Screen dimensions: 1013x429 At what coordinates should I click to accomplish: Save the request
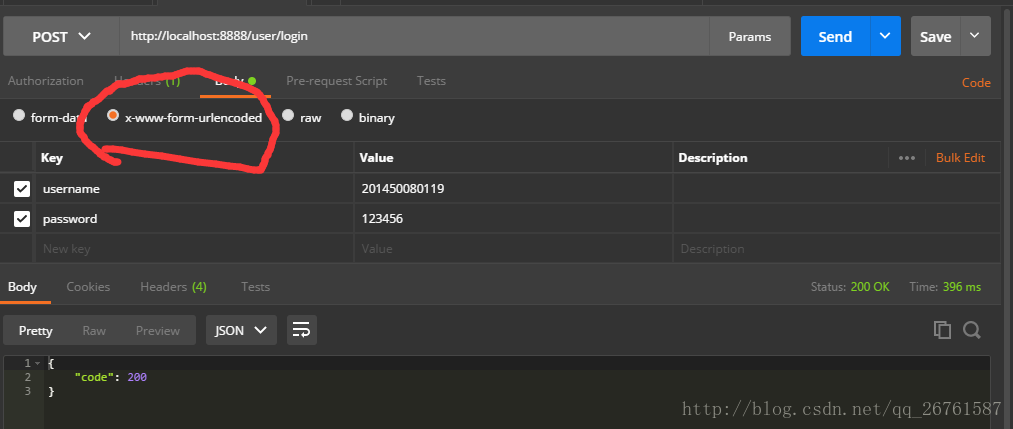tap(935, 37)
